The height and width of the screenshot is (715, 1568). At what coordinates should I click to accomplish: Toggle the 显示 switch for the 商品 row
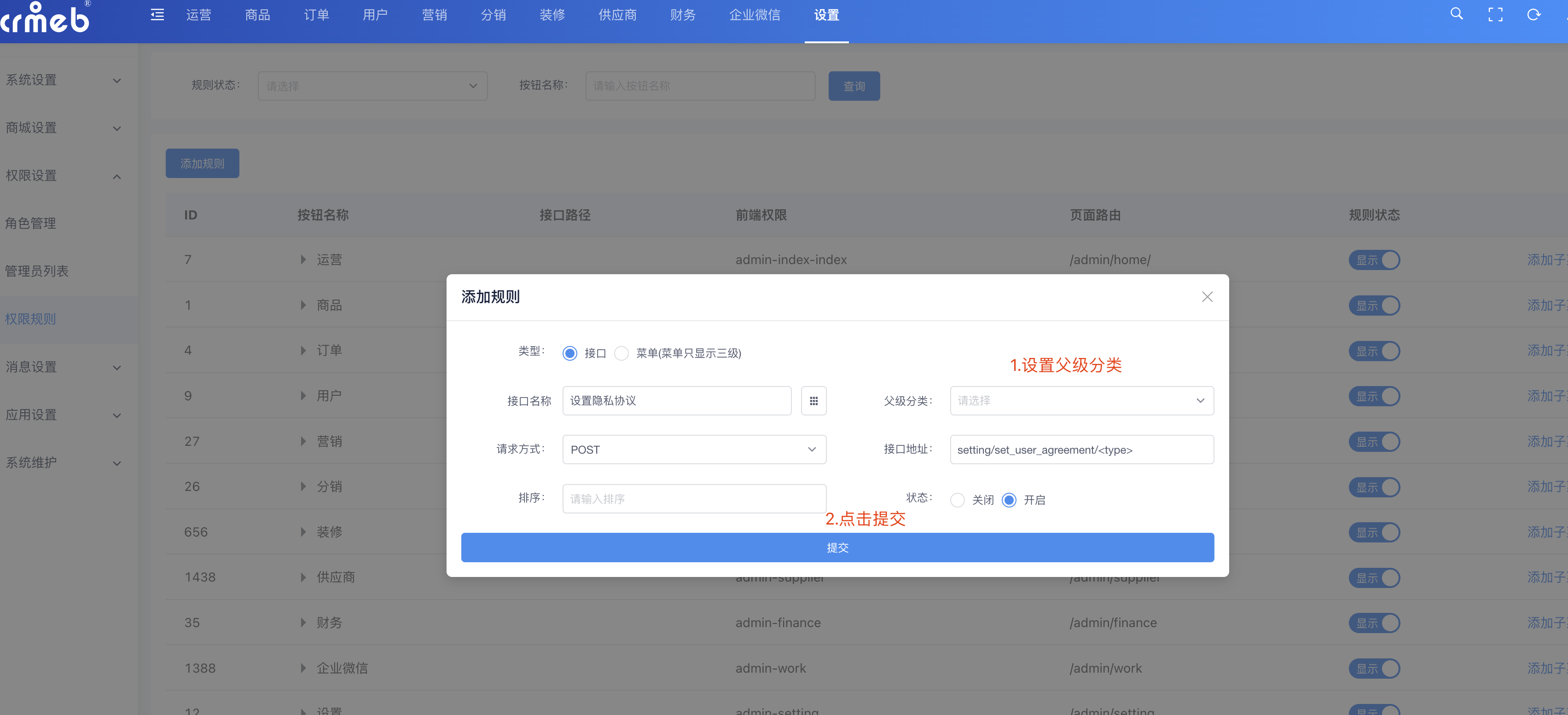pos(1374,306)
